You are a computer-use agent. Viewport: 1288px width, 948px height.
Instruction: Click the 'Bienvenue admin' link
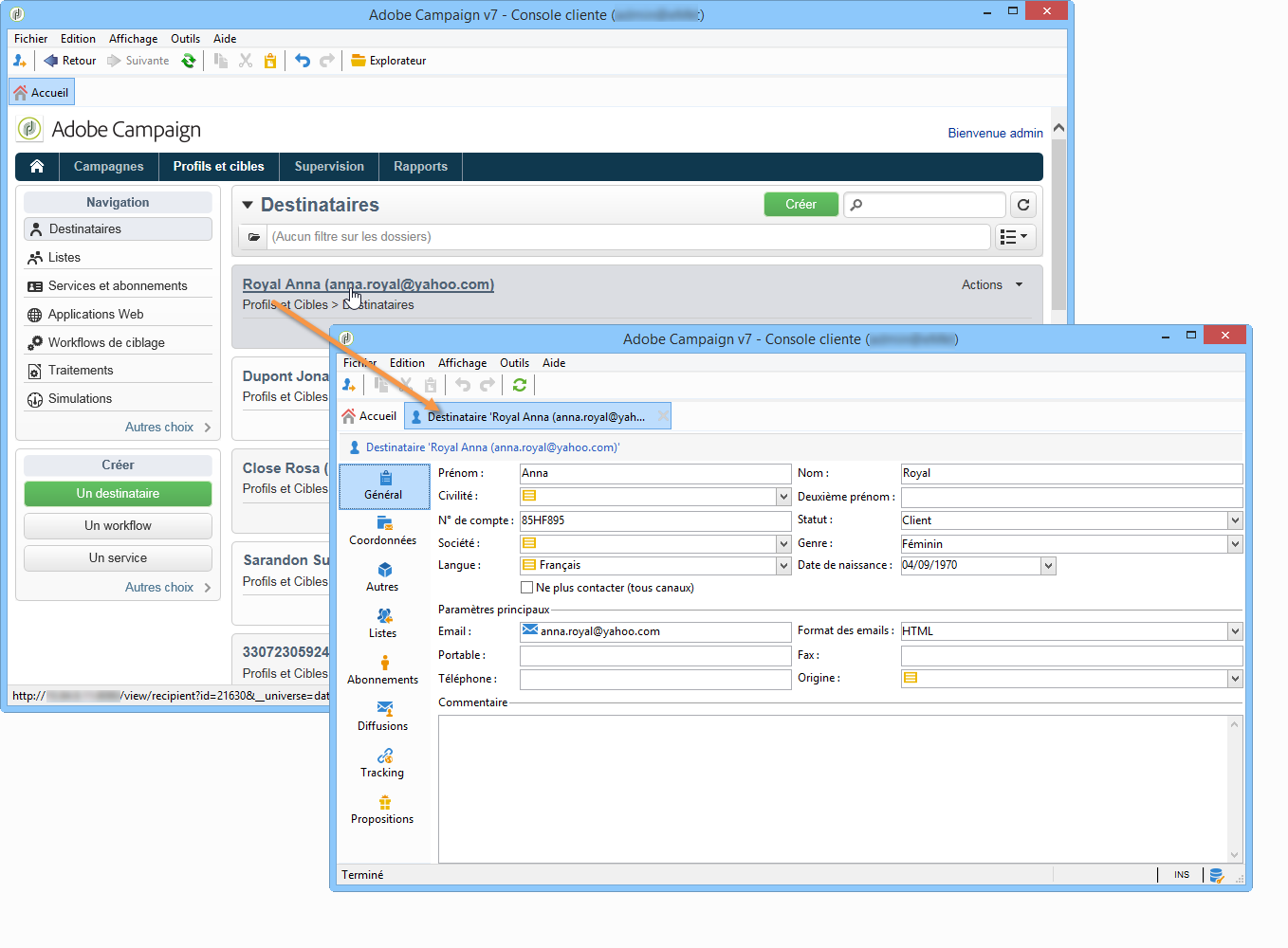[x=995, y=134]
